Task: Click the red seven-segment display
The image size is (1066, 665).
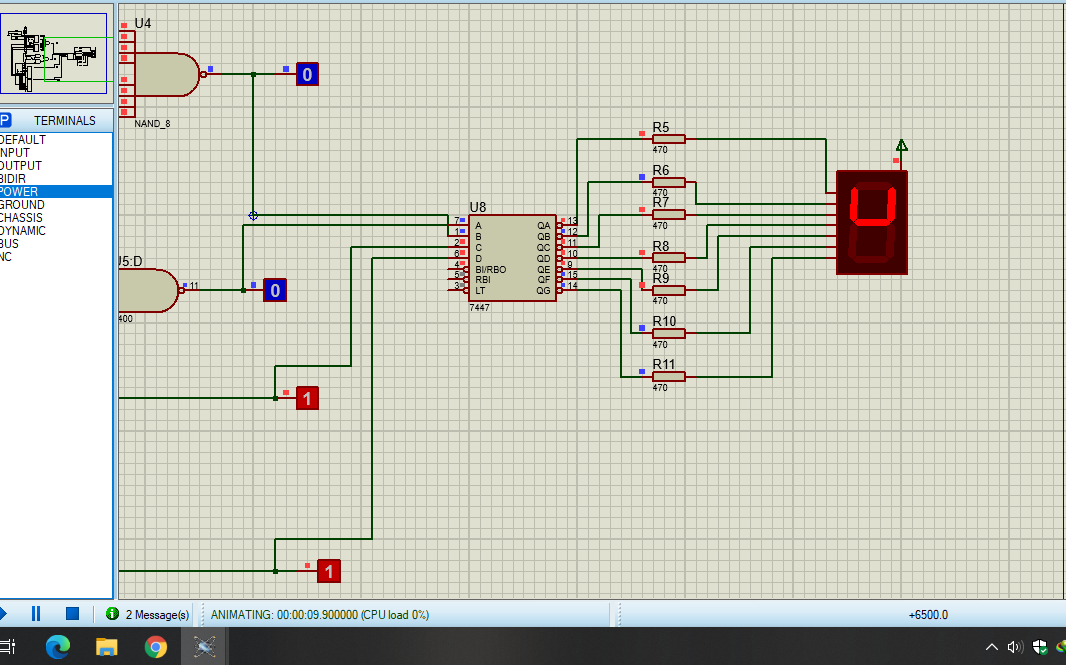Action: coord(871,222)
